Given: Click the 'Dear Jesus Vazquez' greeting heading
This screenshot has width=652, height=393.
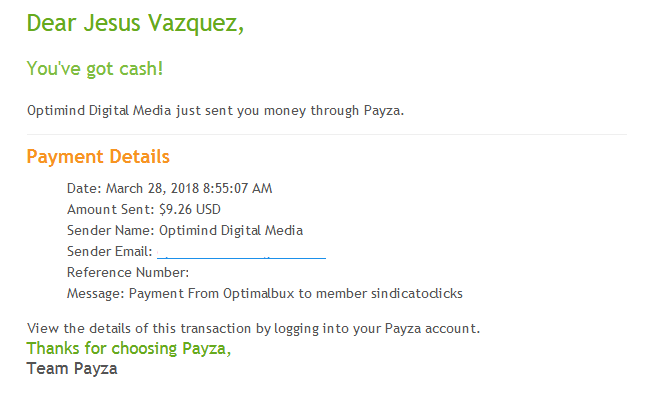Looking at the screenshot, I should (x=135, y=23).
